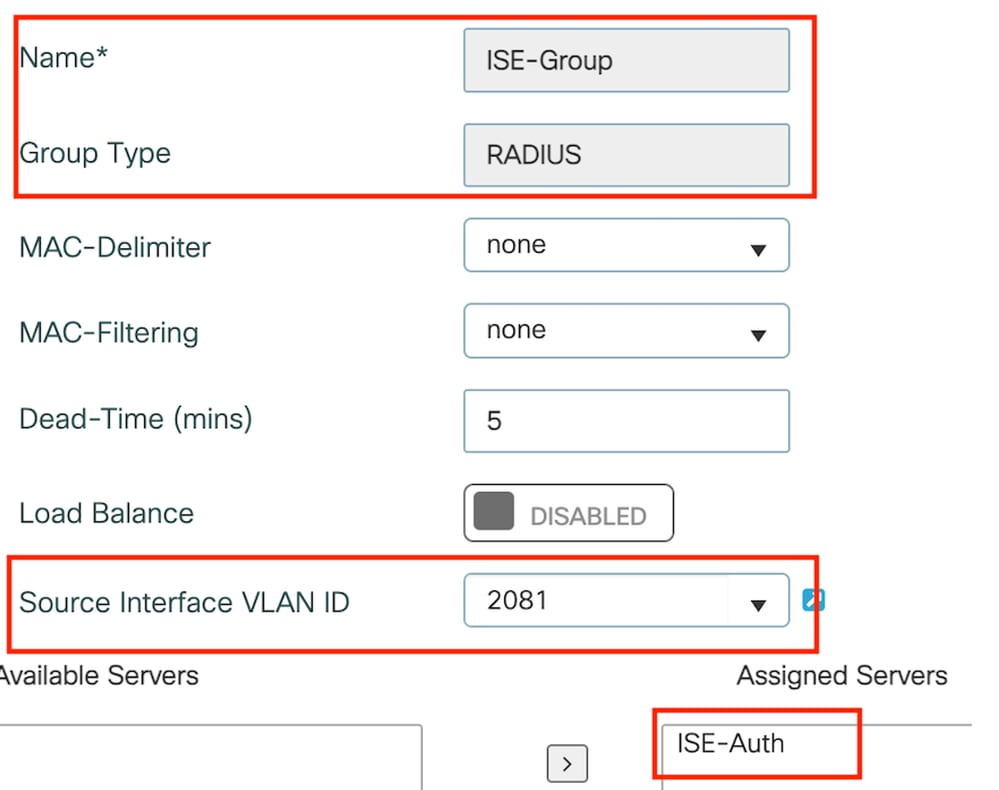Click the MAC-Delimiter dropdown arrow
Image resolution: width=999 pixels, height=790 pixels.
(758, 250)
